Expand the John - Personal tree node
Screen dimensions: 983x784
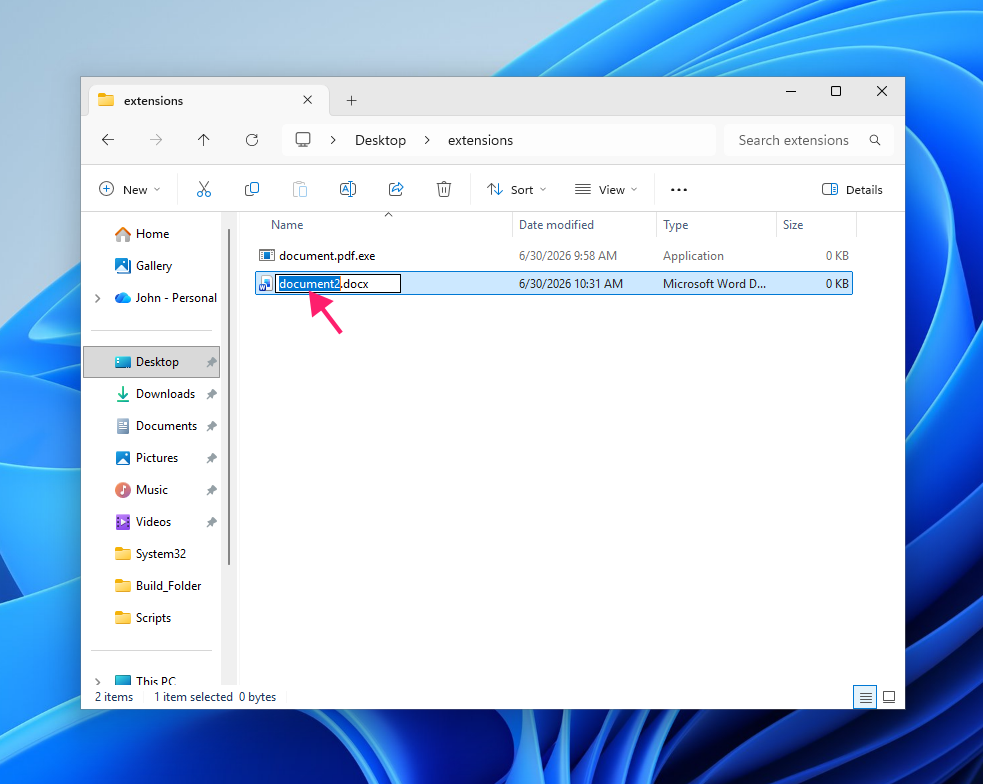point(98,298)
